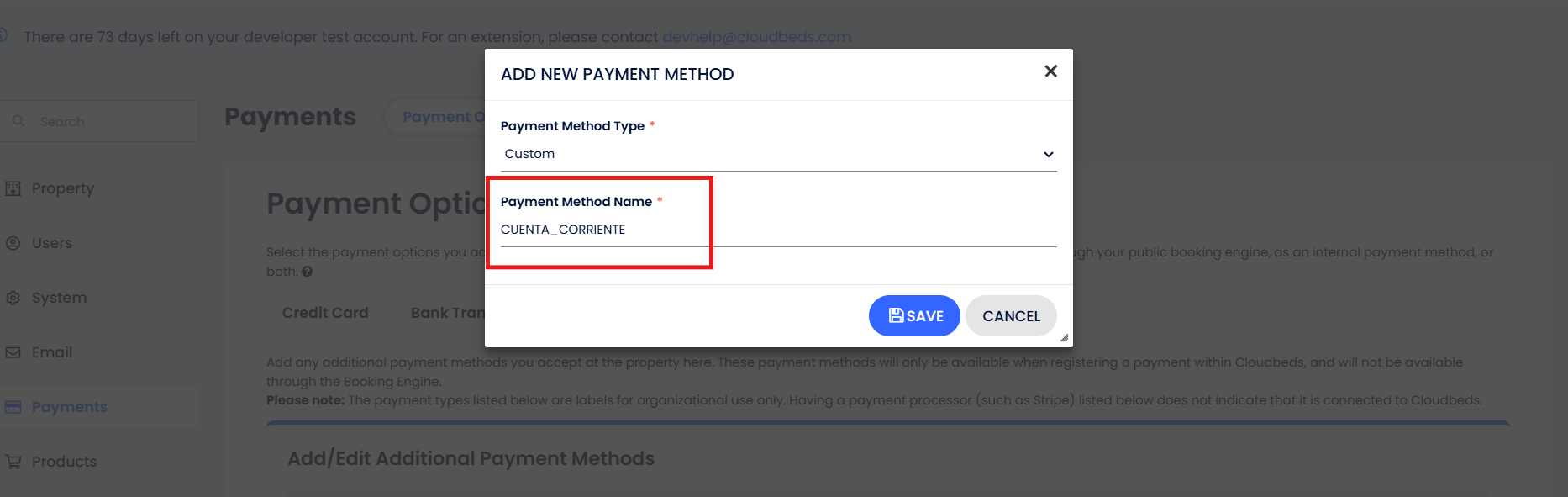Select the Credit Card tab
The height and width of the screenshot is (497, 1568).
325,313
